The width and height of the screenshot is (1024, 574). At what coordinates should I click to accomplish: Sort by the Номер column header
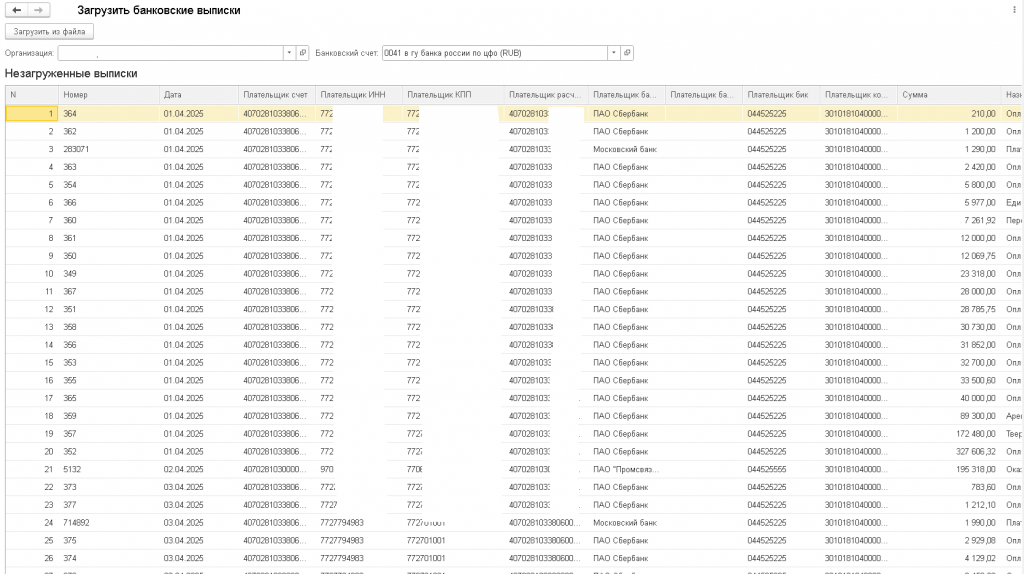(x=108, y=95)
